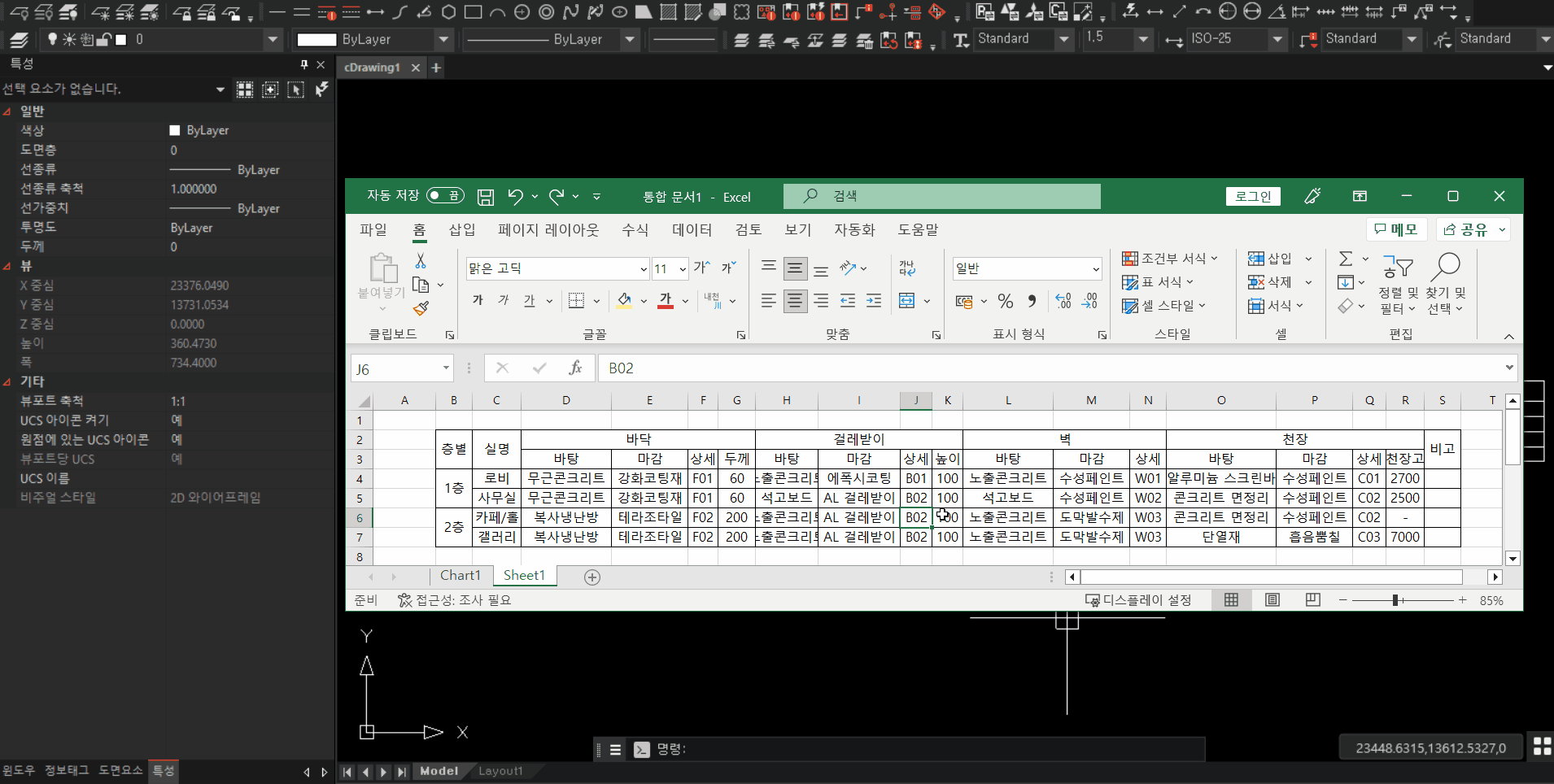
Task: Toggle pin on CAD properties panel
Action: pyautogui.click(x=304, y=64)
